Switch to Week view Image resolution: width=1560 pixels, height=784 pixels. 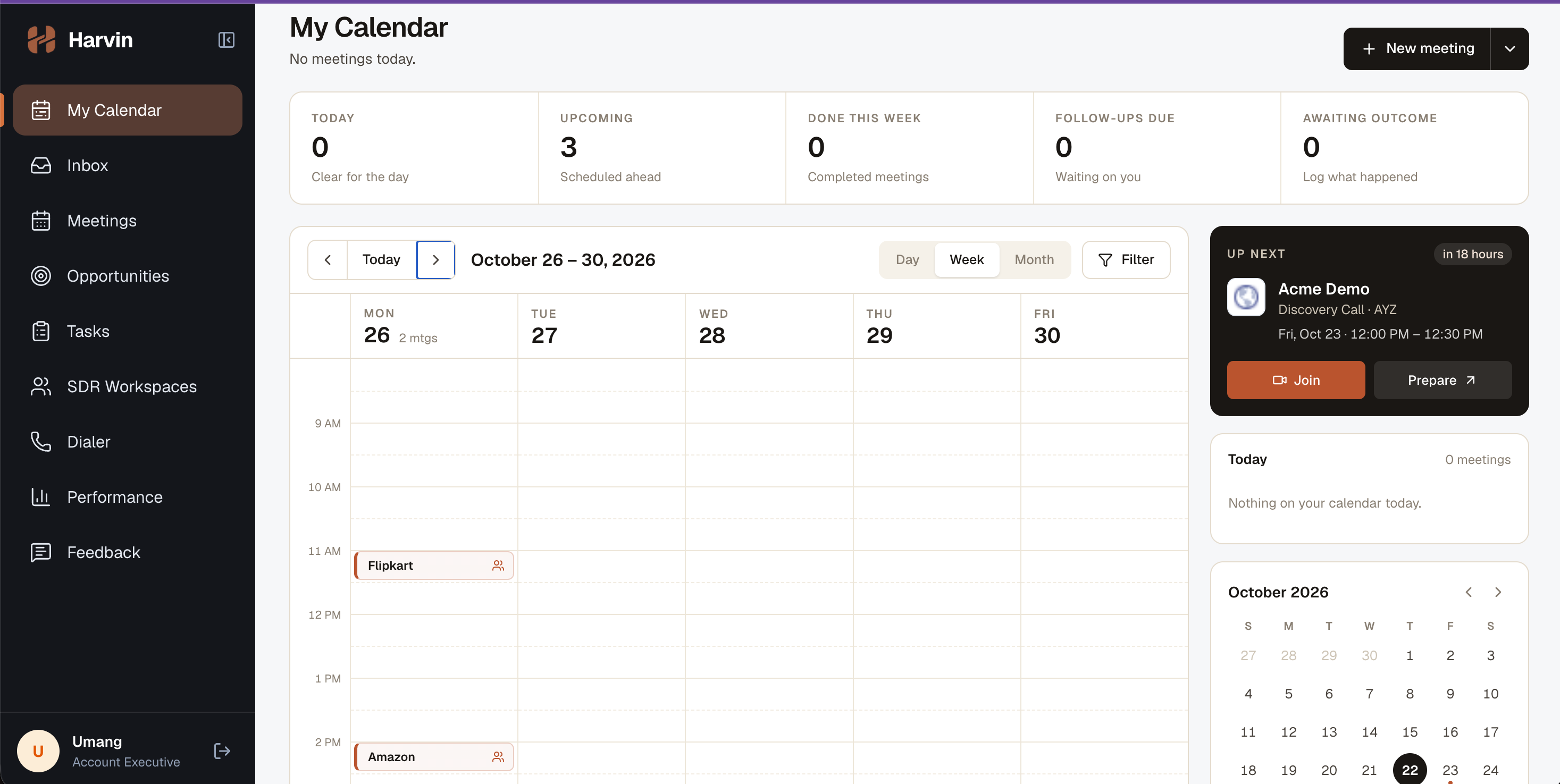[967, 260]
